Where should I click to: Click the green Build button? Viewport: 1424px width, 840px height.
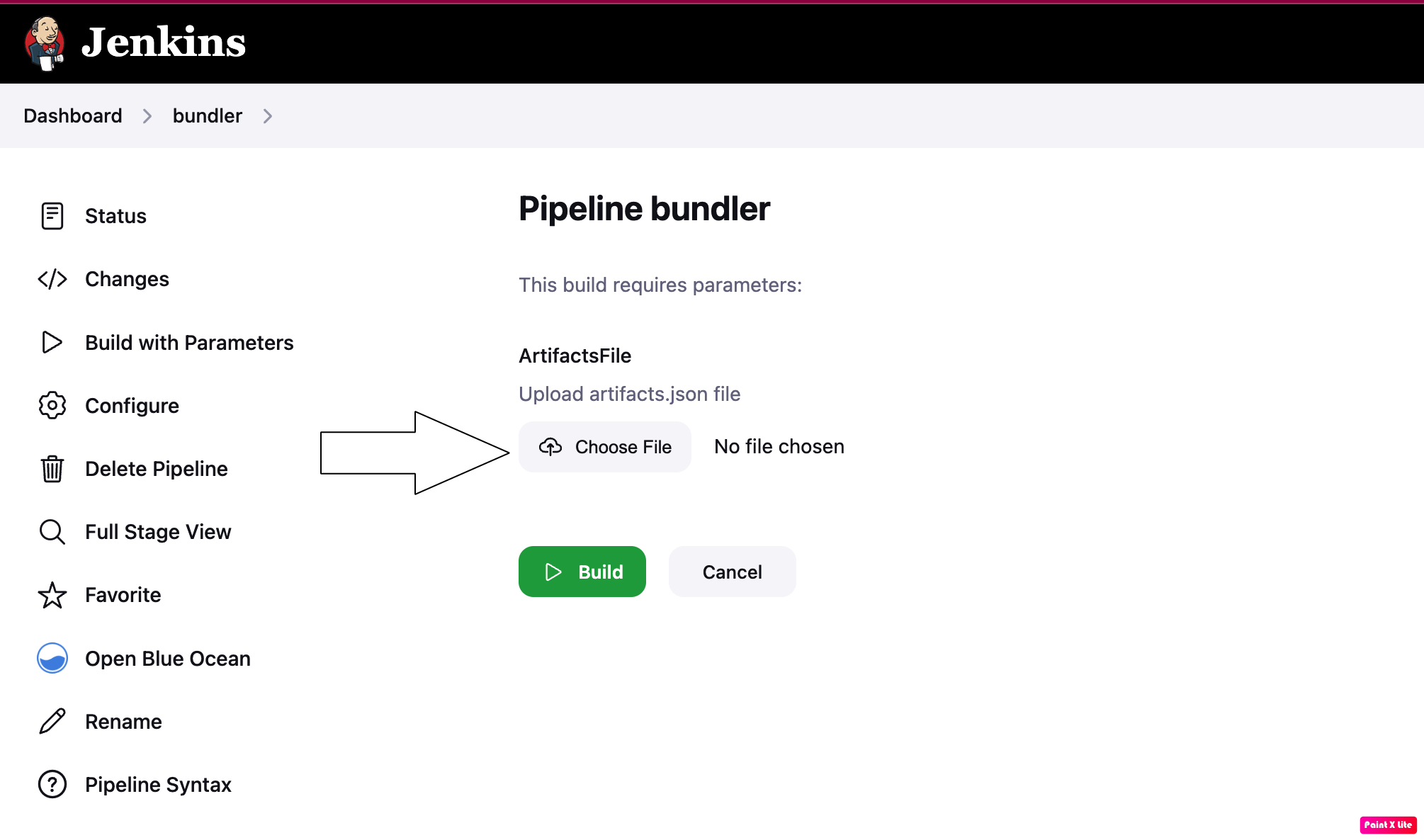583,571
